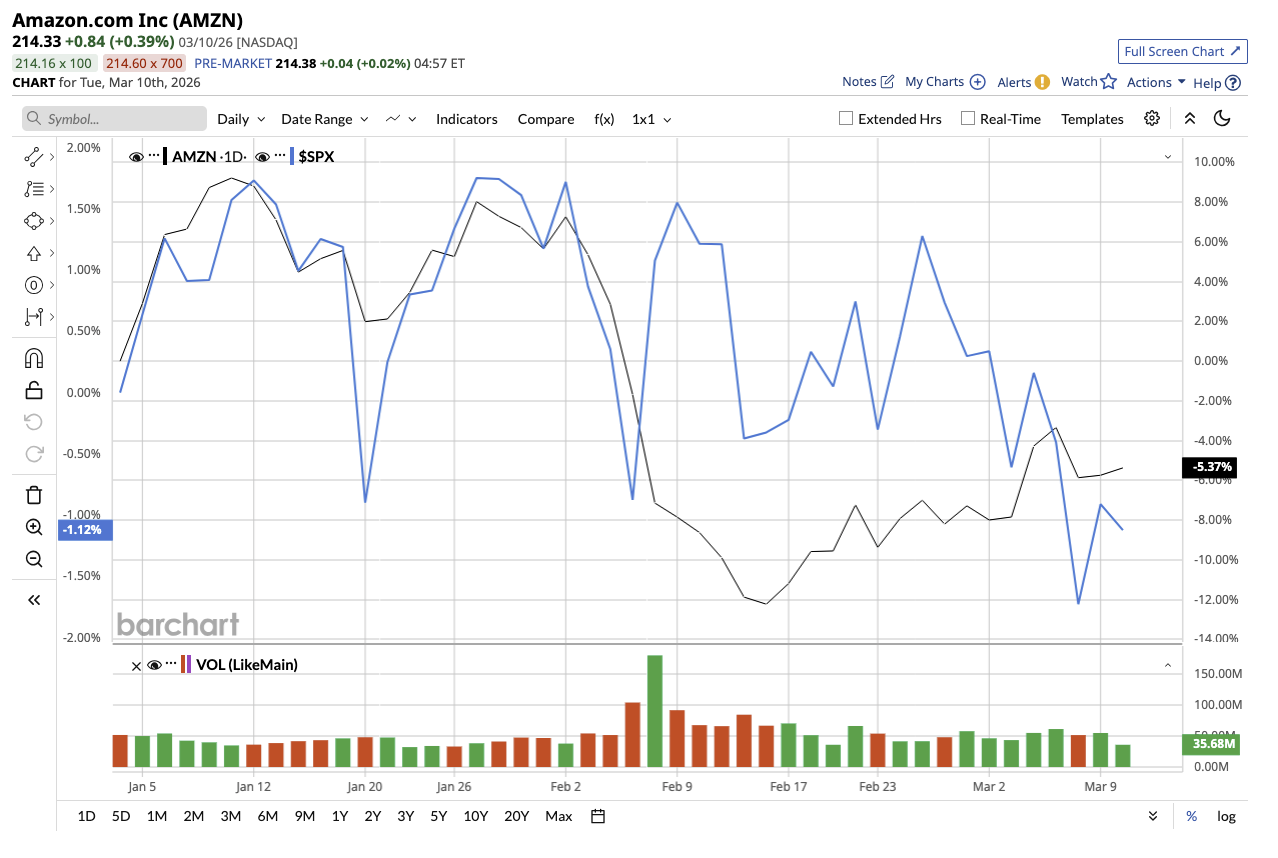
Task: Toggle log scale mode
Action: (x=1226, y=816)
